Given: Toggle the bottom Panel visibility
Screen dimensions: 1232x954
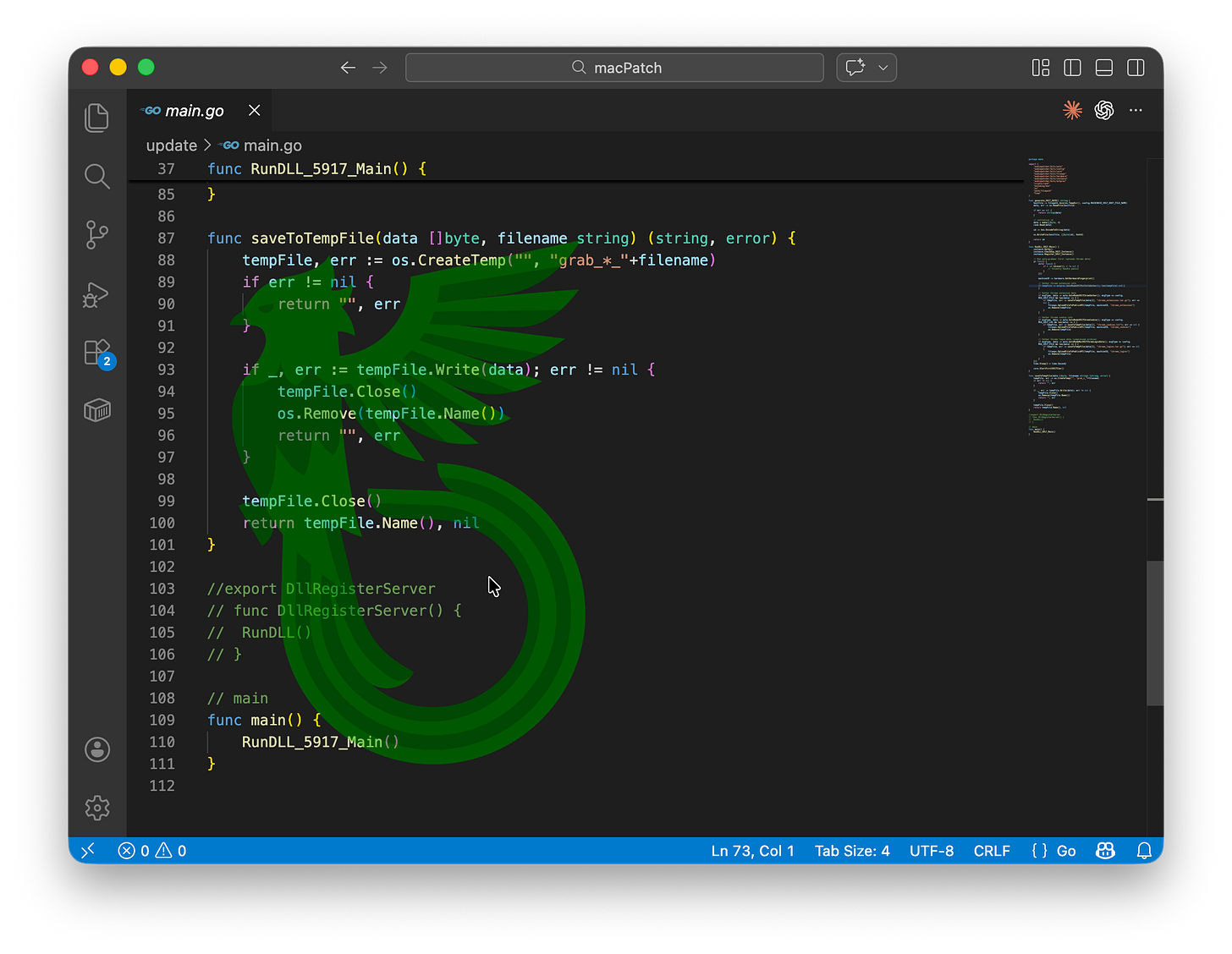Looking at the screenshot, I should tap(1103, 68).
